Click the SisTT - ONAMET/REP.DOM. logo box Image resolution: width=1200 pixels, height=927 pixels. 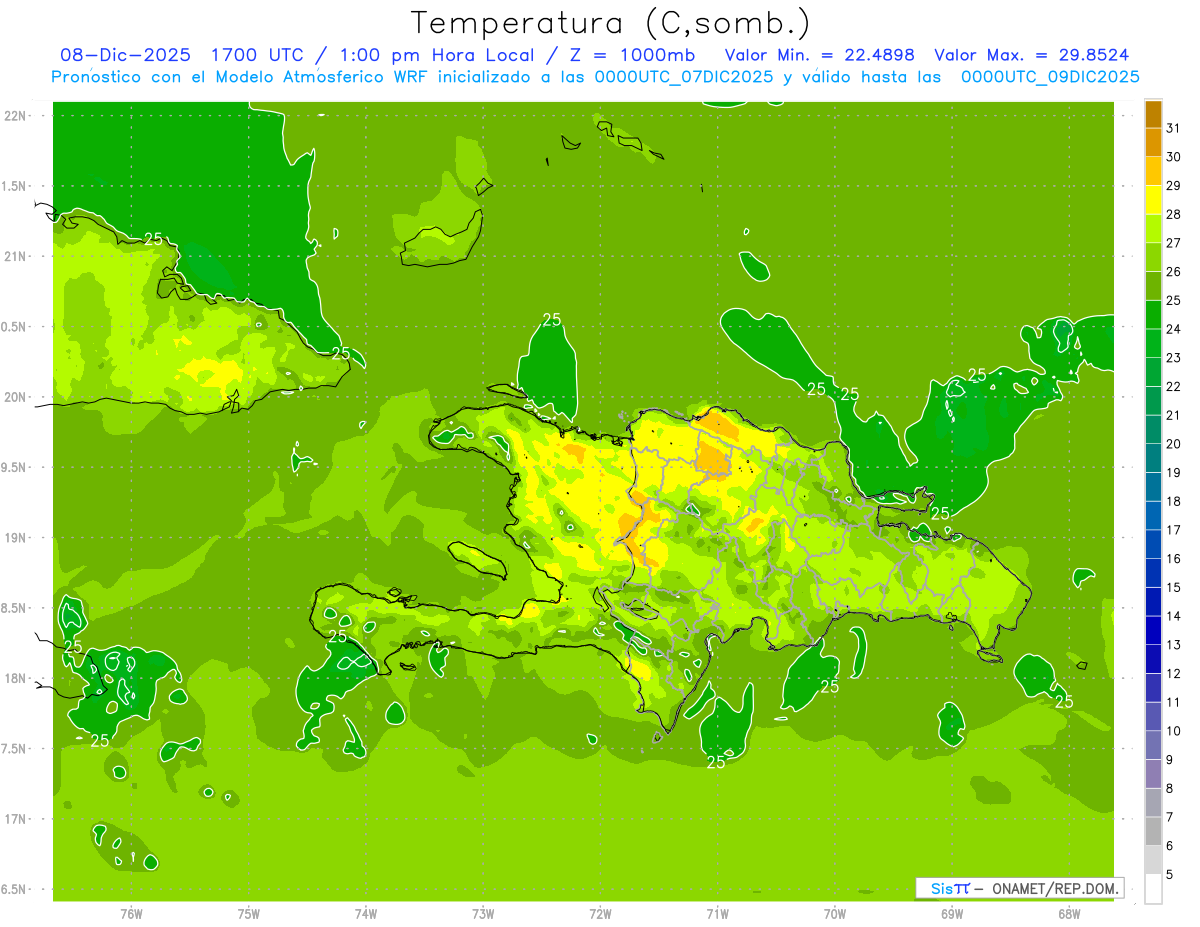(1020, 888)
